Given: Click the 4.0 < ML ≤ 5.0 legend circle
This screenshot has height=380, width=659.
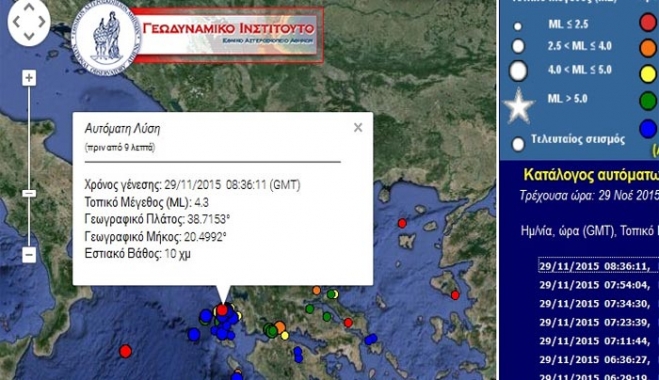Looking at the screenshot, I should (518, 71).
